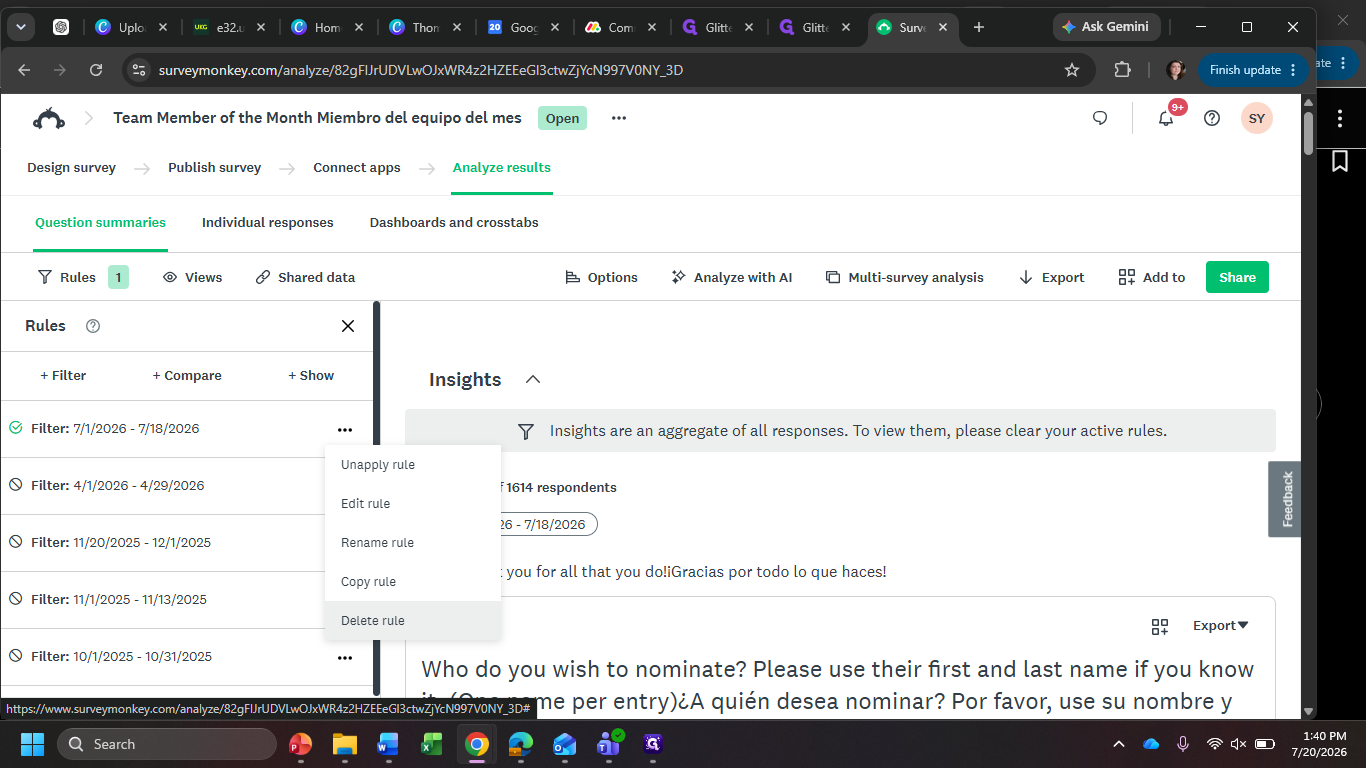Open Multi-survey analysis
1366x768 pixels.
point(904,277)
